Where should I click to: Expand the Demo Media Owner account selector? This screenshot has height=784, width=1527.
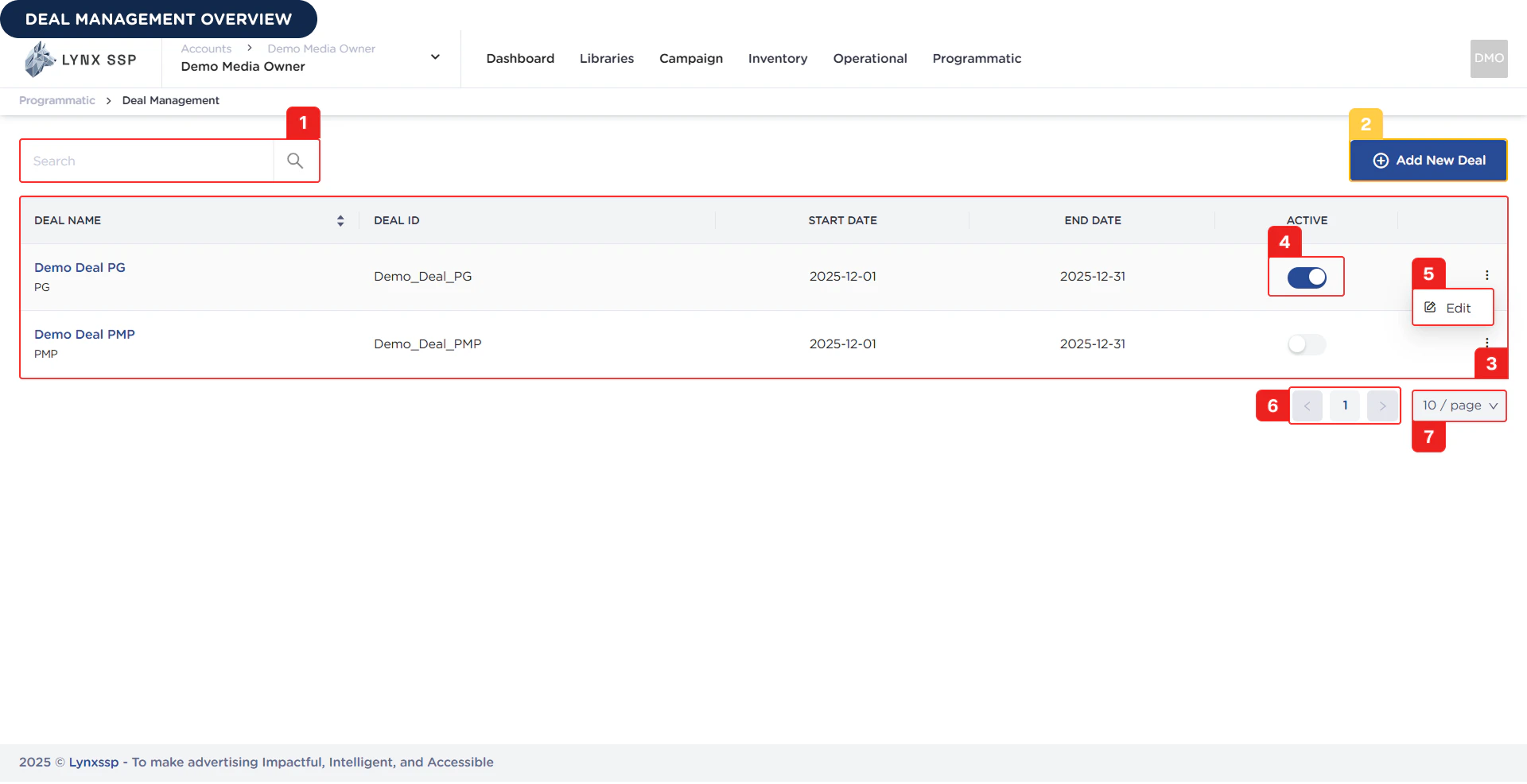[435, 56]
